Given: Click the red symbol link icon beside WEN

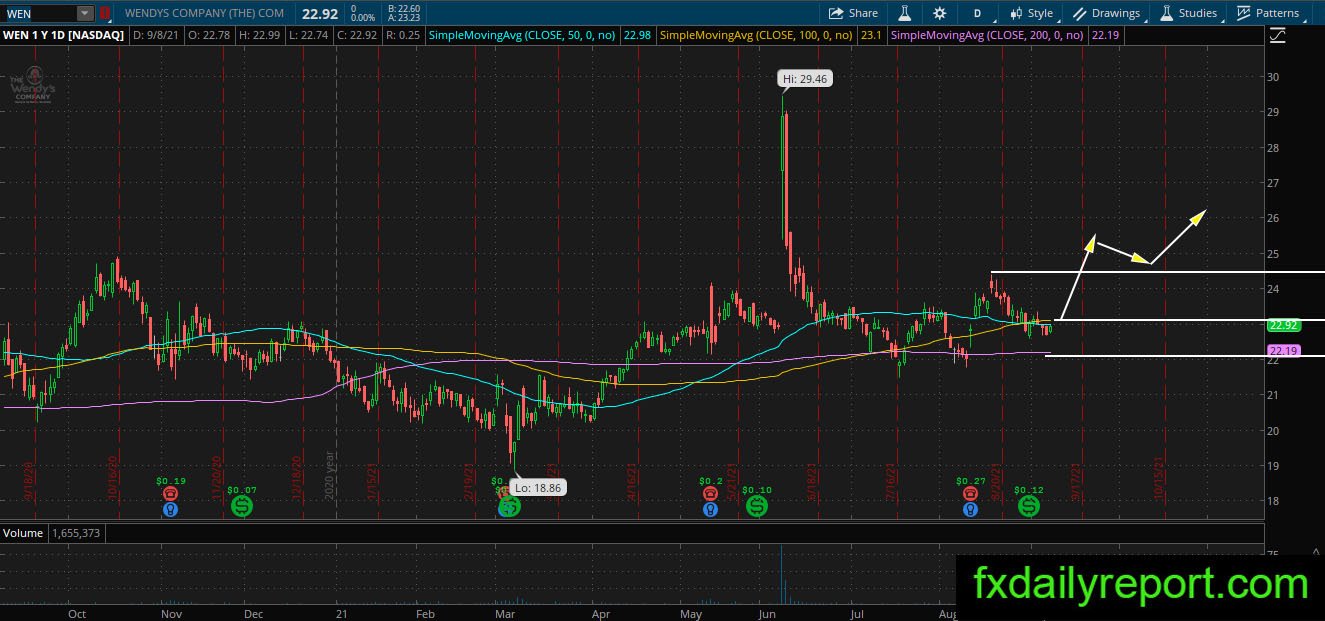Looking at the screenshot, I should tap(104, 13).
